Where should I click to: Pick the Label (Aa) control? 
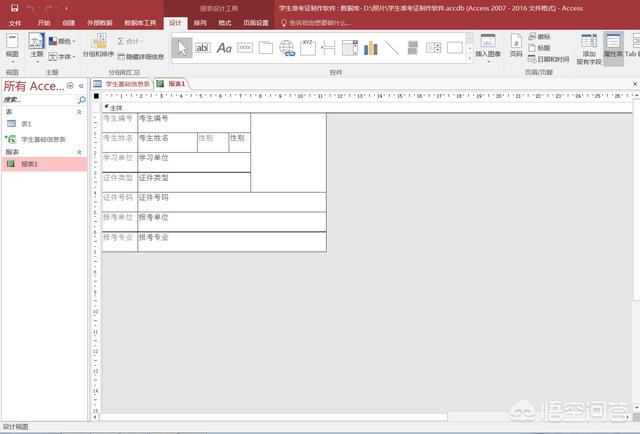point(224,48)
